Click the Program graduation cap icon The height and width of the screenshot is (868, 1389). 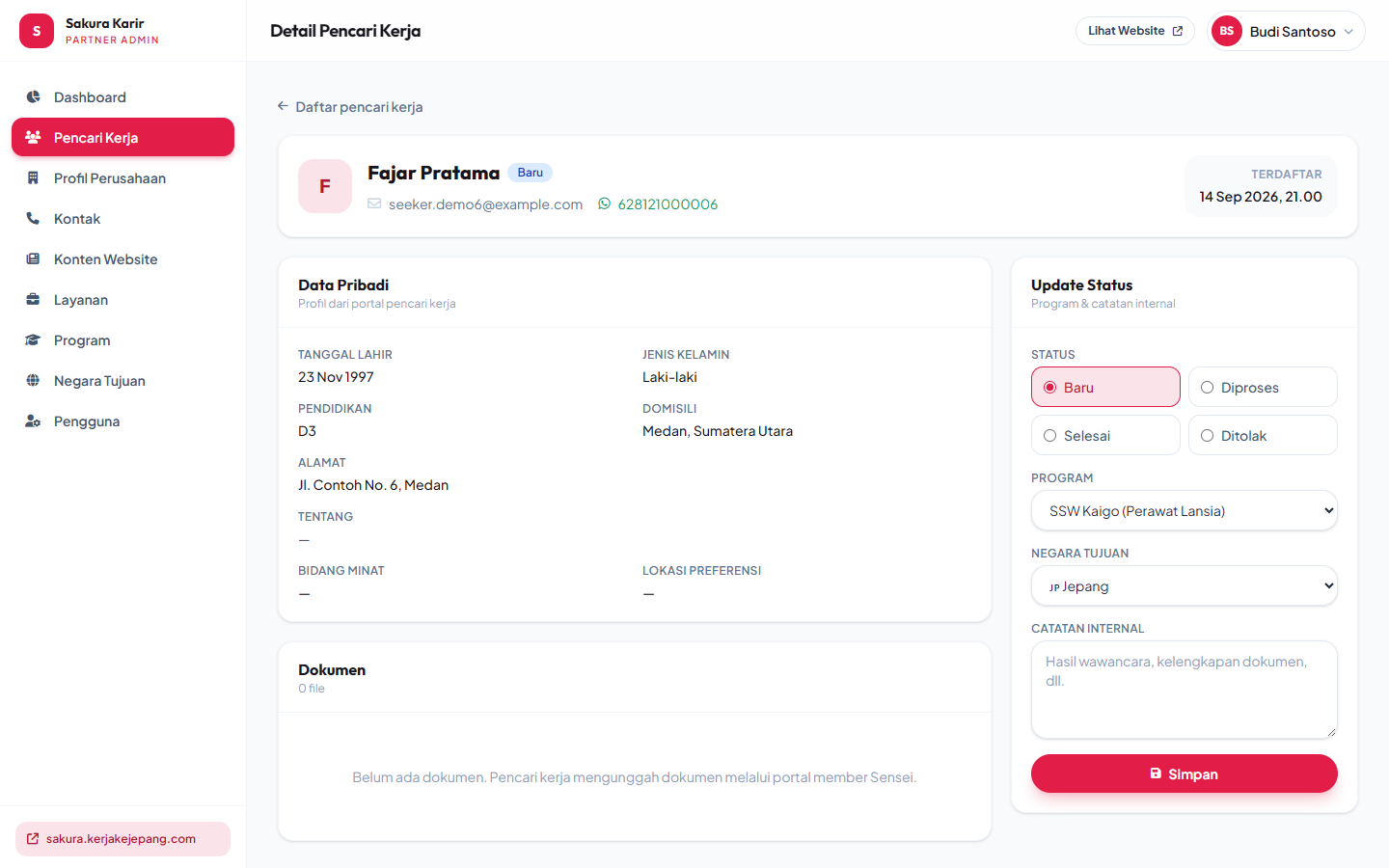tap(33, 339)
